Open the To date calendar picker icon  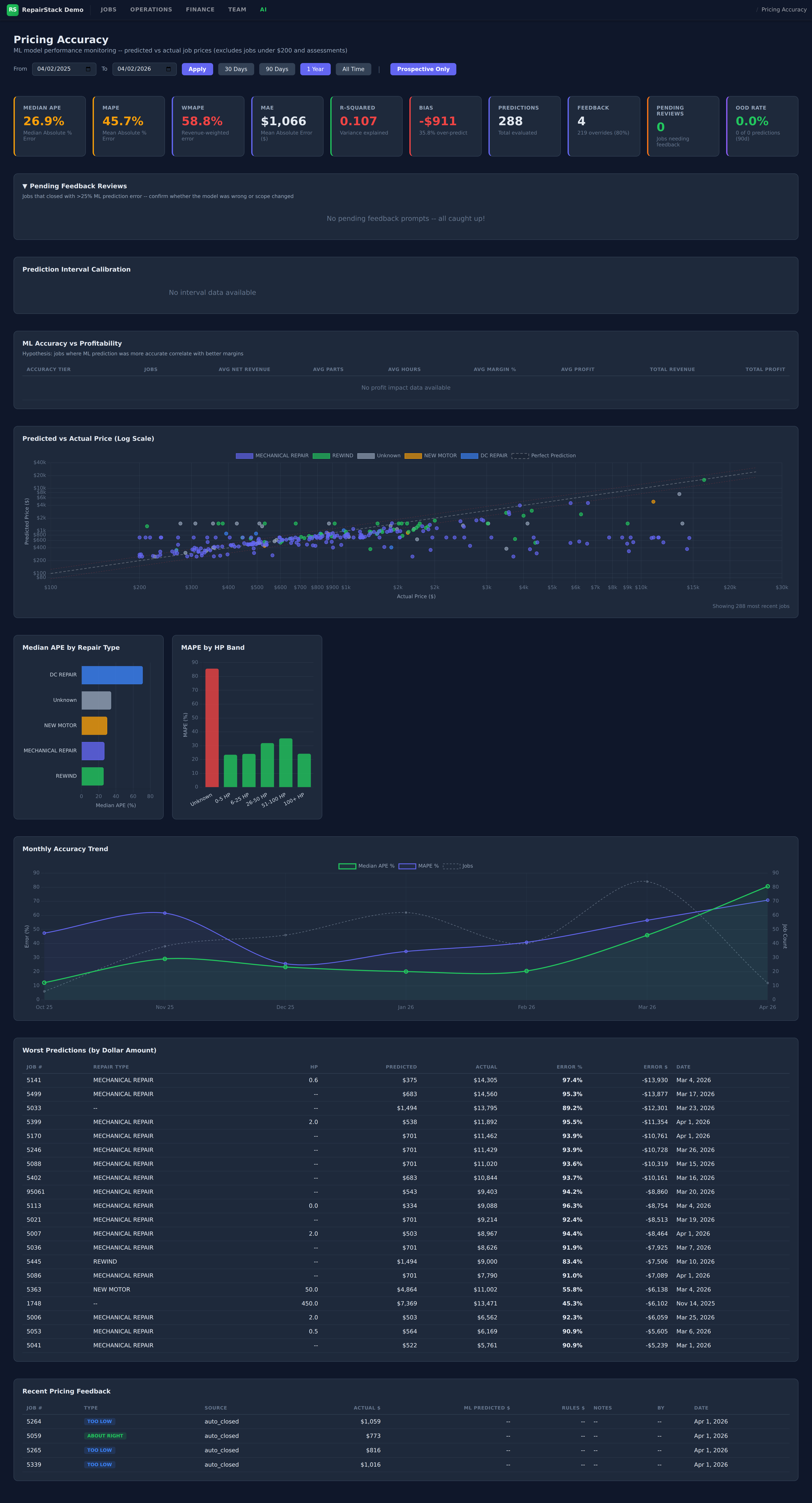pyautogui.click(x=169, y=69)
